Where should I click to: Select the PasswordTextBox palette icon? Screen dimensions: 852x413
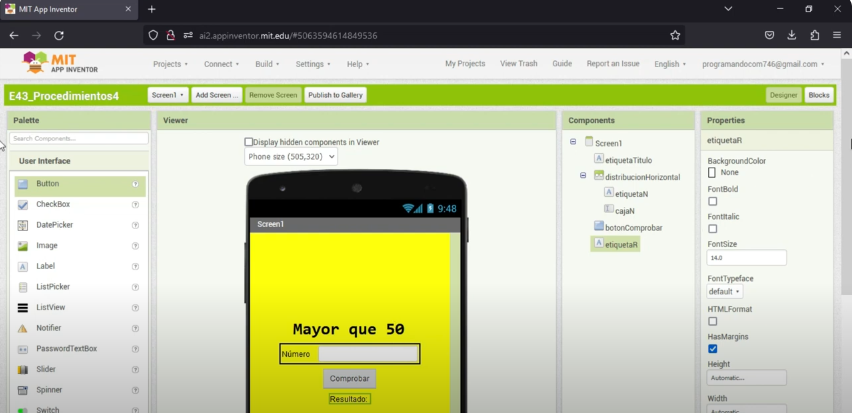click(22, 349)
